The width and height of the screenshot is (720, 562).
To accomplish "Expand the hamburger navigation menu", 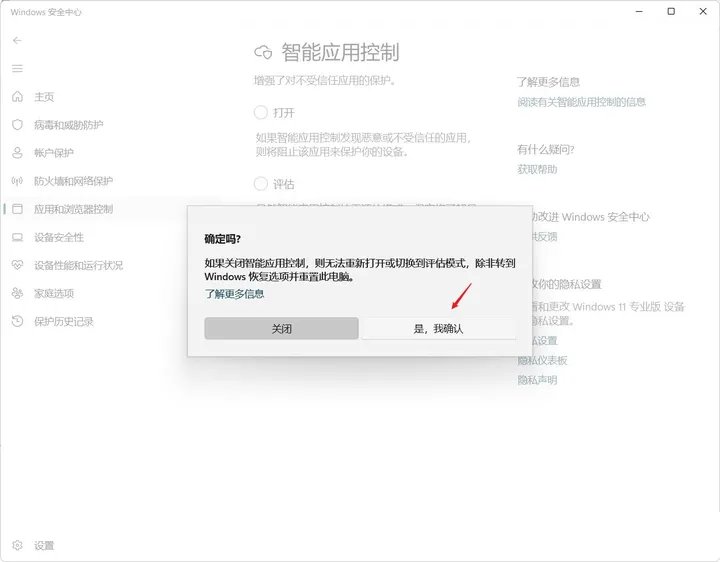I will click(17, 68).
